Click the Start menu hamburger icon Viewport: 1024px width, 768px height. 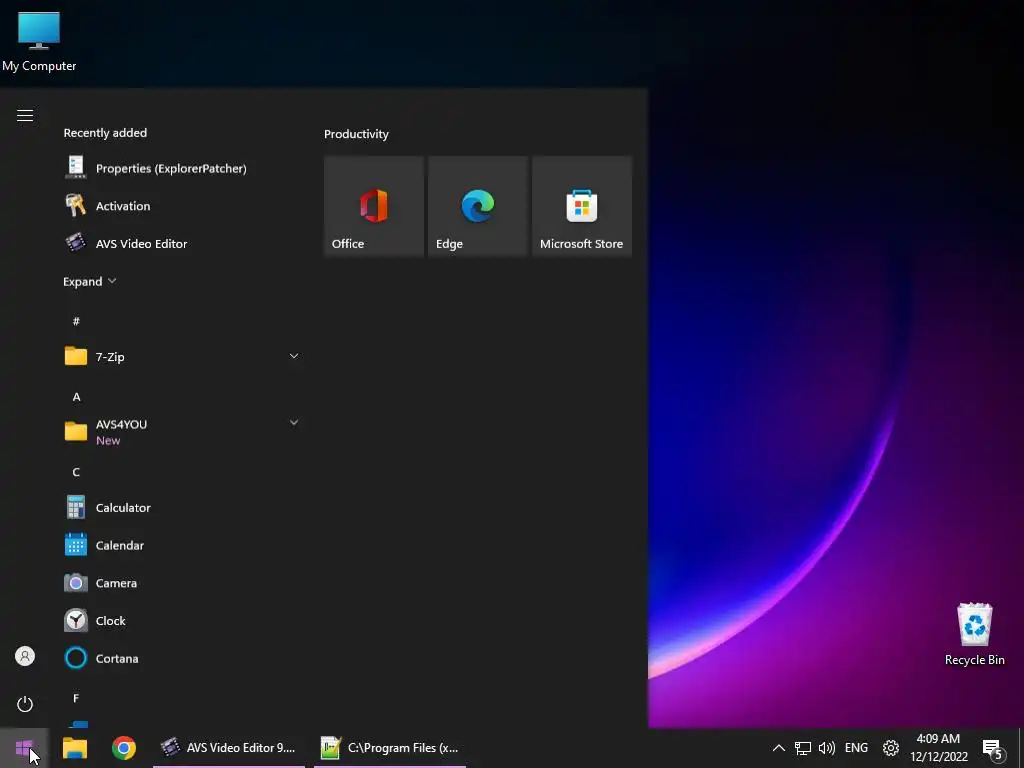point(25,116)
